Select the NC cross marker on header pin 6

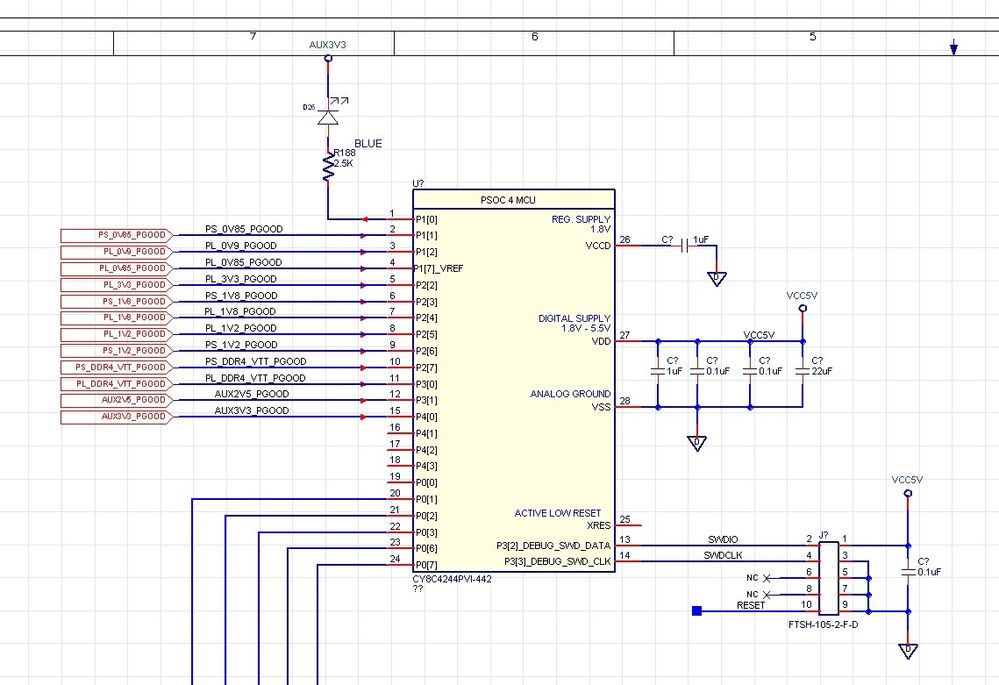pyautogui.click(x=766, y=579)
